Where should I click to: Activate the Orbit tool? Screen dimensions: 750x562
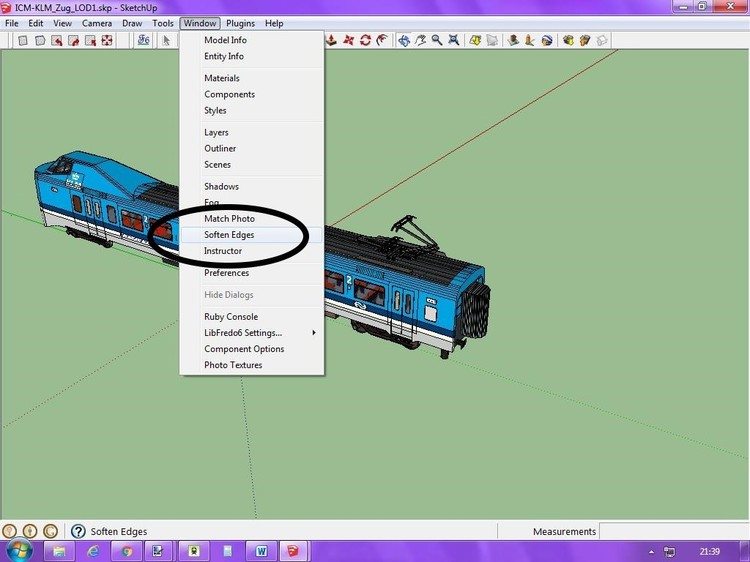pos(404,40)
